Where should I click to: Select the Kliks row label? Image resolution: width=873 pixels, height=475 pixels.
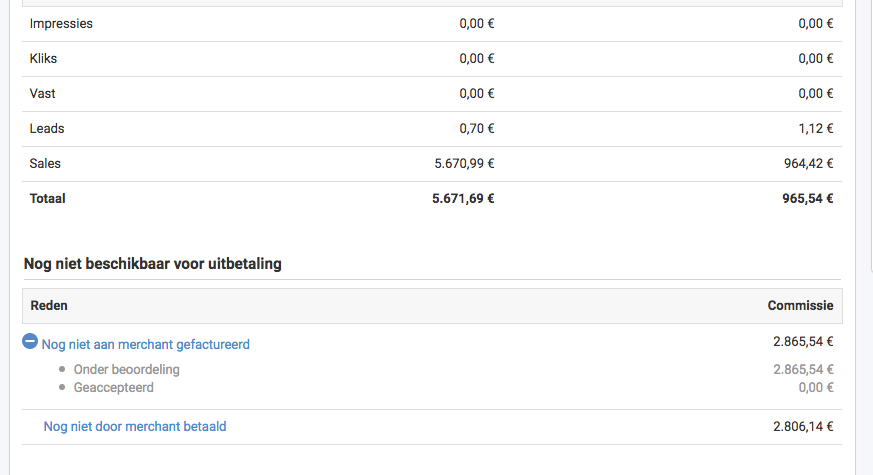click(x=43, y=58)
